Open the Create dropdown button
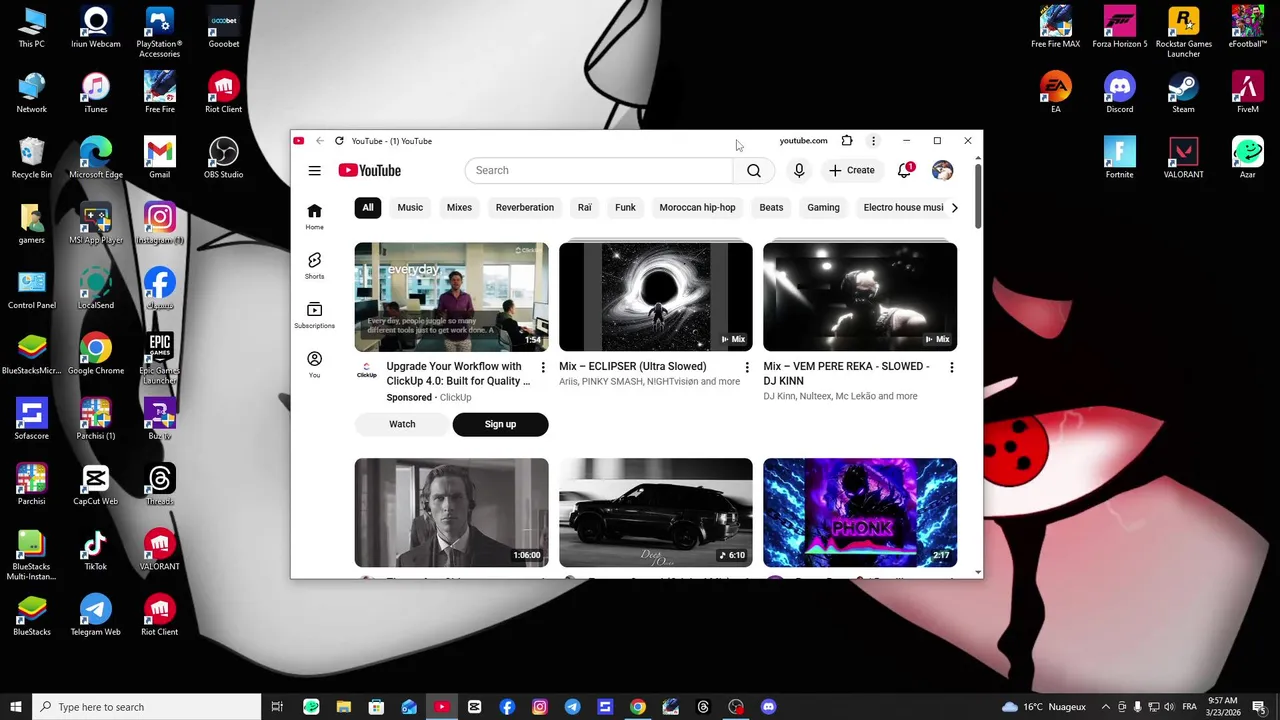Viewport: 1280px width, 720px height. pyautogui.click(x=851, y=171)
